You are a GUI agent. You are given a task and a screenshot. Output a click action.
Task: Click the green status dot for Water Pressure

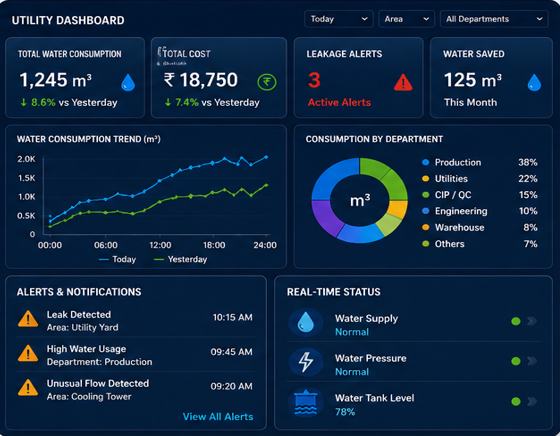click(x=516, y=361)
